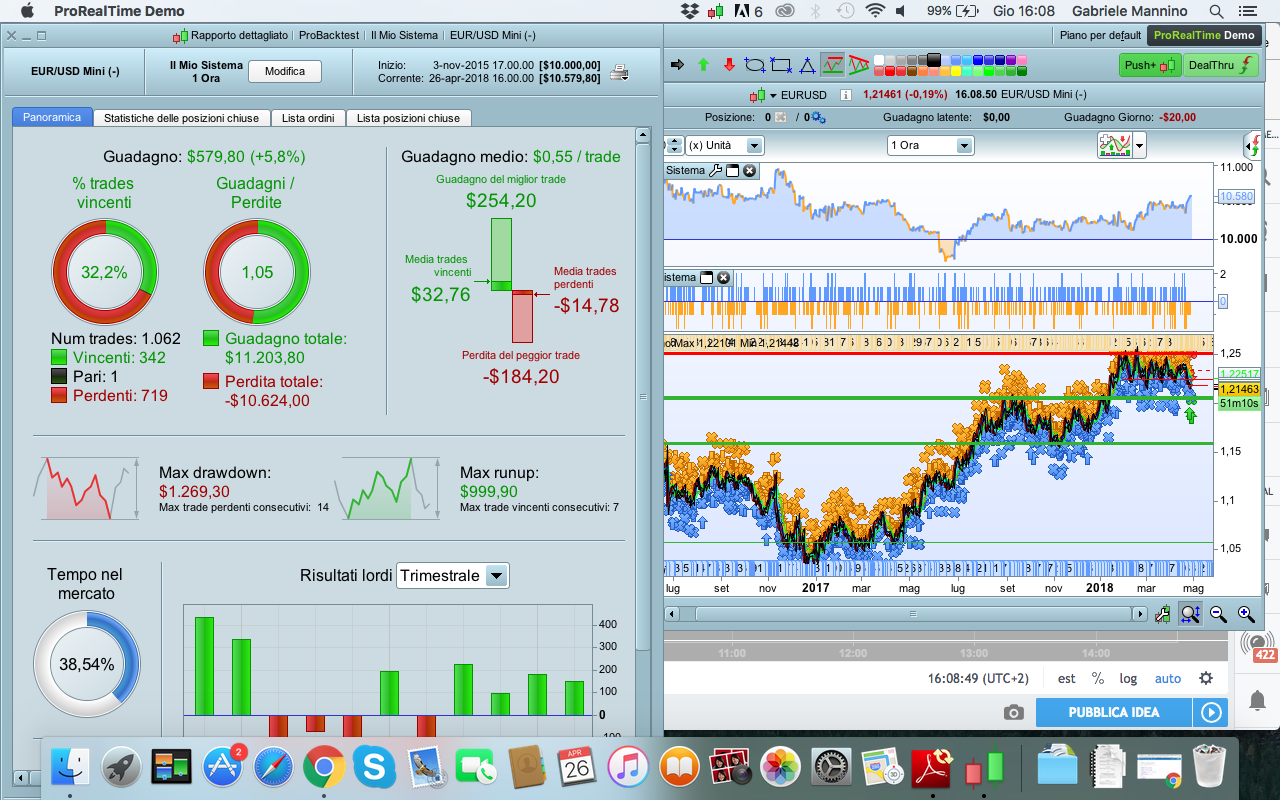Open System Preferences from the Dock
The height and width of the screenshot is (800, 1280).
pos(831,768)
